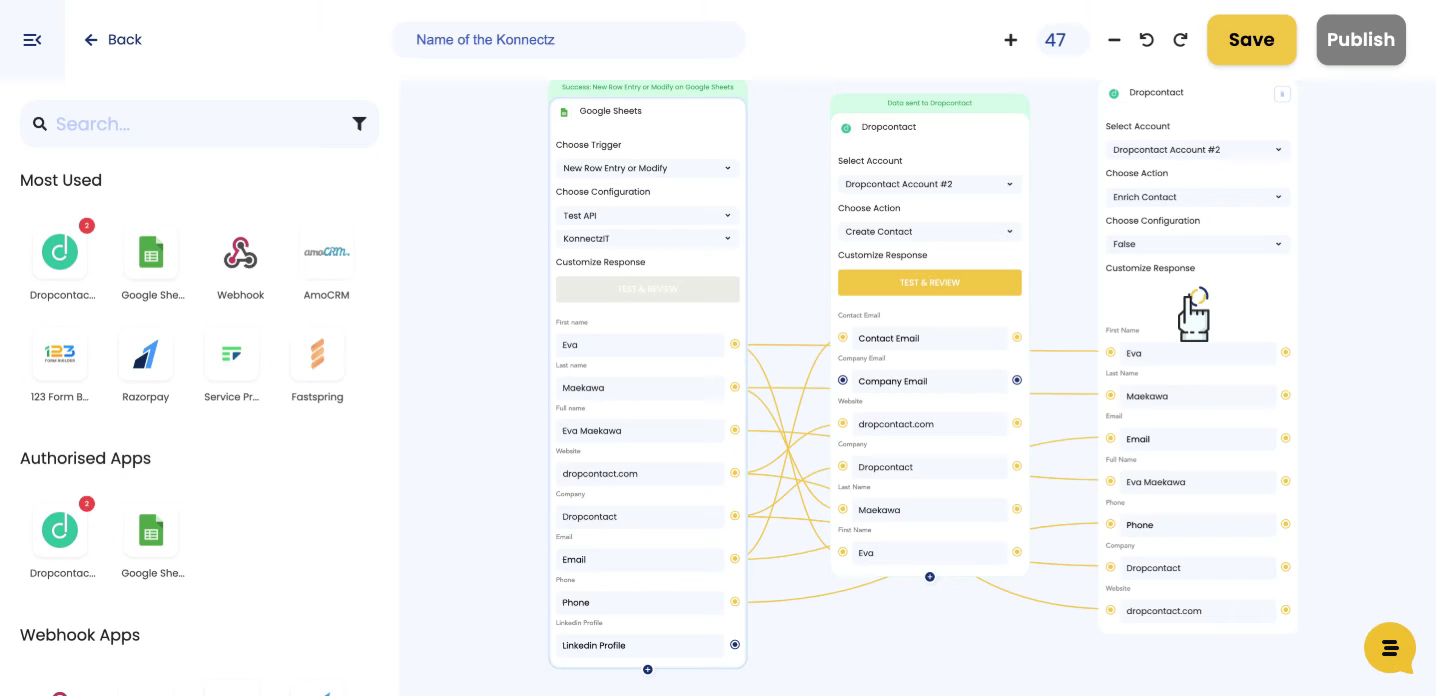Zoom in with the plus icon
Viewport: 1436px width, 696px height.
1010,40
